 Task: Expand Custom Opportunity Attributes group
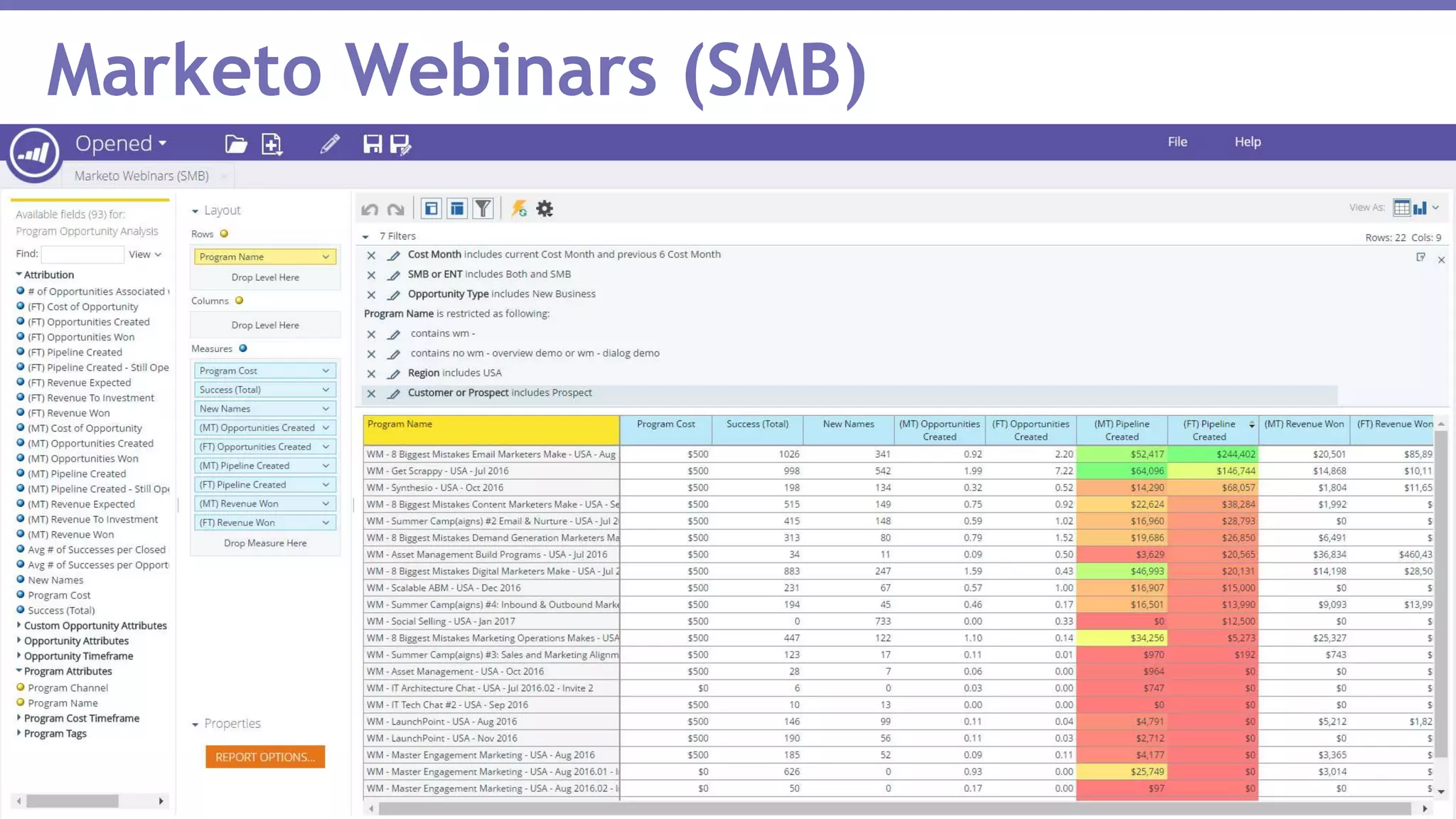(x=18, y=625)
